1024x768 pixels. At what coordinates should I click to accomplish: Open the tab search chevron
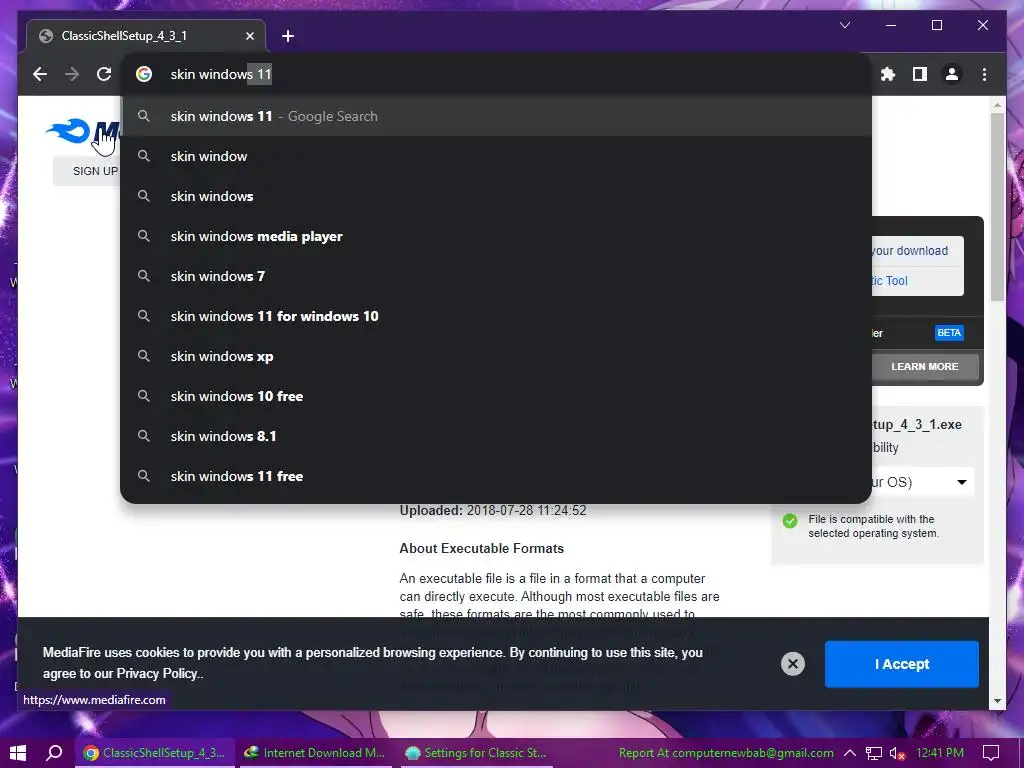844,25
